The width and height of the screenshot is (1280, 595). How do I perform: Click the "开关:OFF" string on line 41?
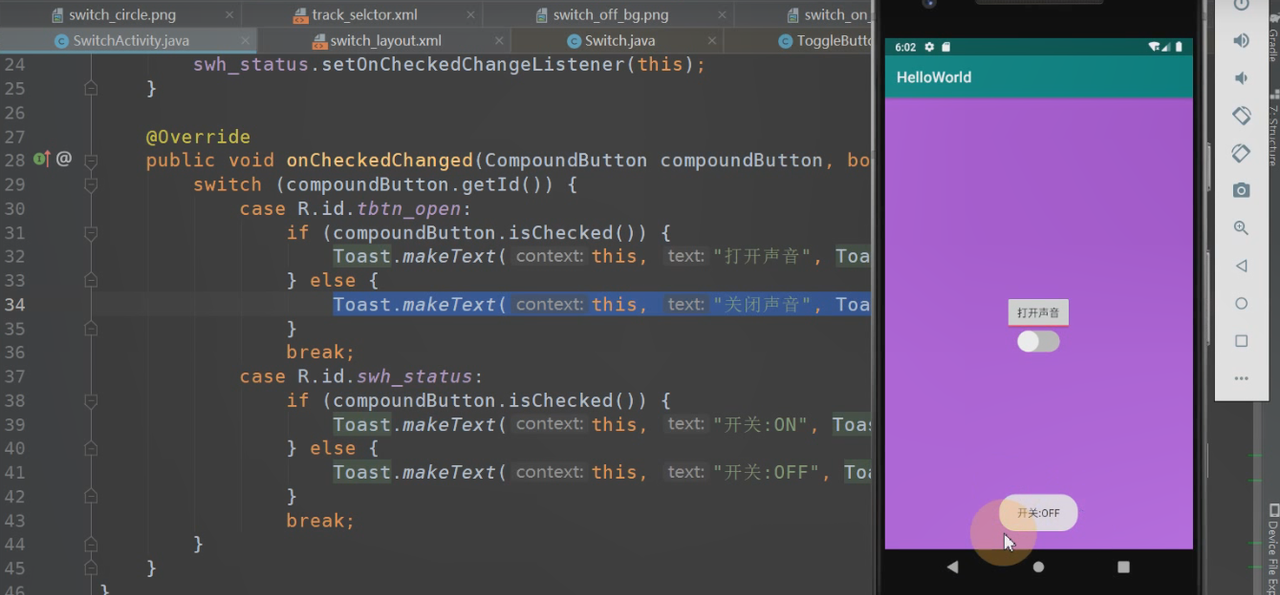pyautogui.click(x=767, y=472)
